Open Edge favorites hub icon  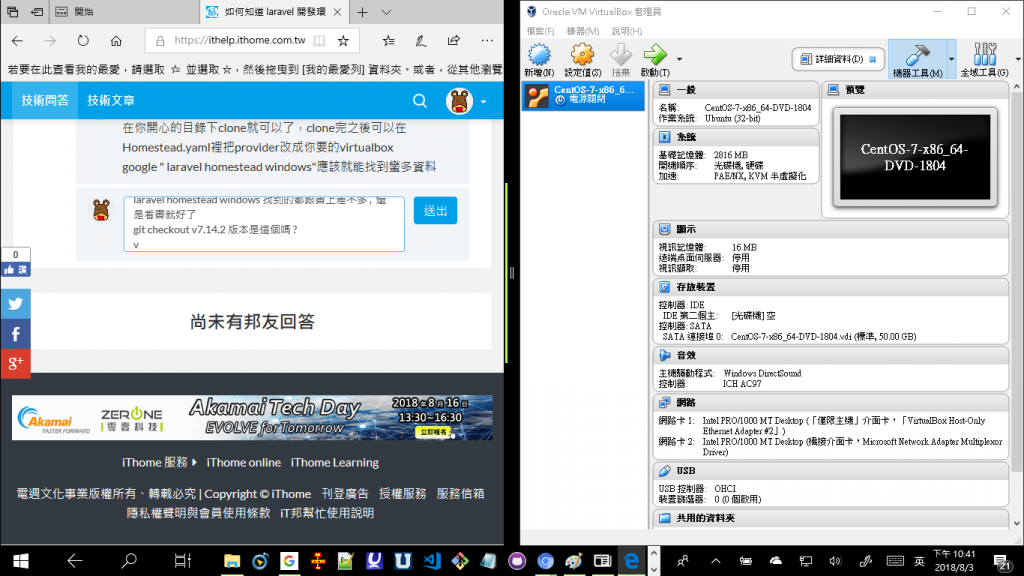(389, 40)
